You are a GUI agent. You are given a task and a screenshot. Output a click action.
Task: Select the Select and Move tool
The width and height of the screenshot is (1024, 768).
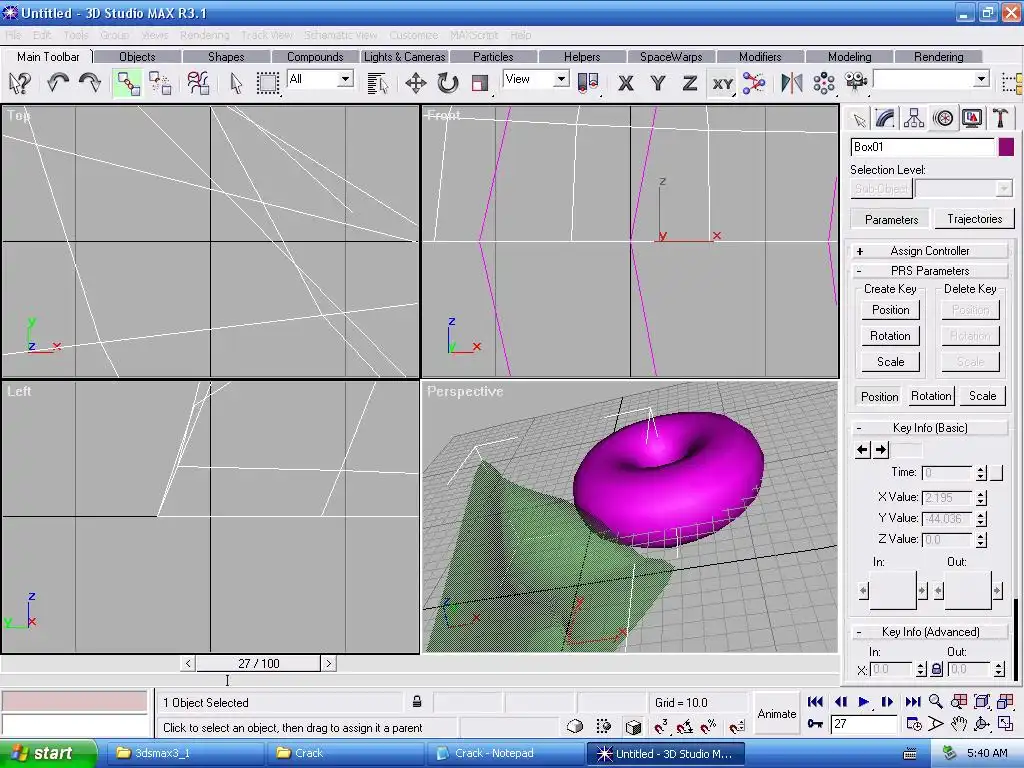(x=415, y=83)
